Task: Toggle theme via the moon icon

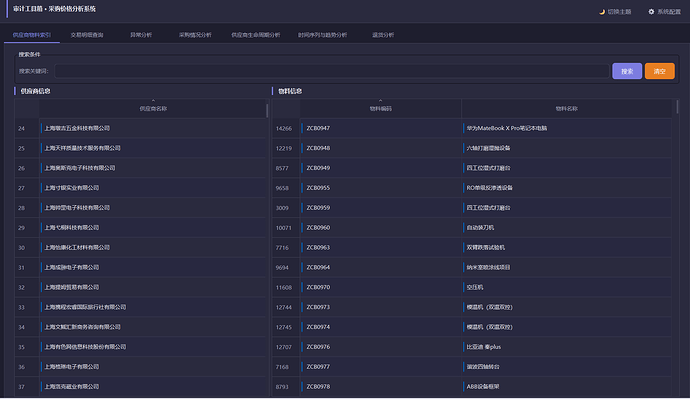Action: [602, 12]
